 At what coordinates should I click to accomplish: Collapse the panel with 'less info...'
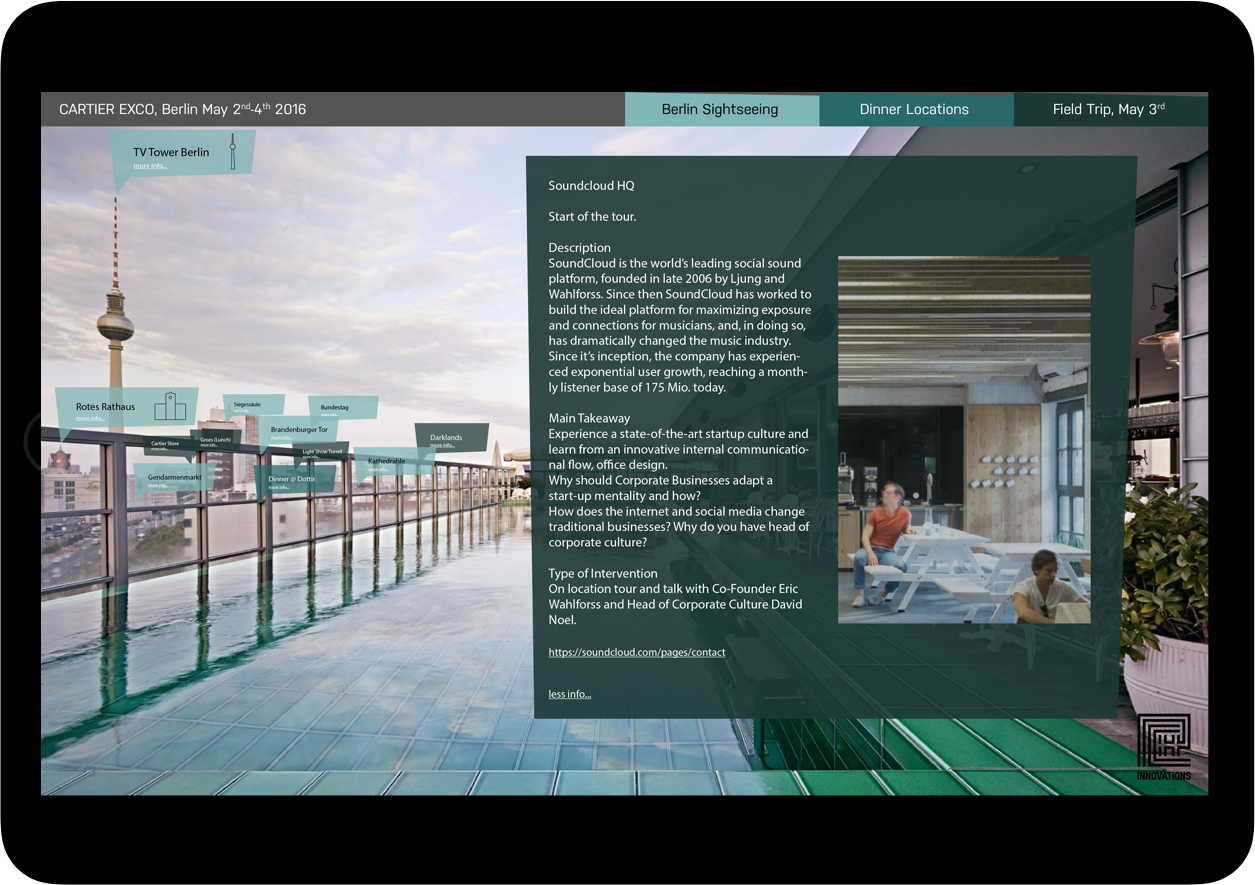[570, 694]
